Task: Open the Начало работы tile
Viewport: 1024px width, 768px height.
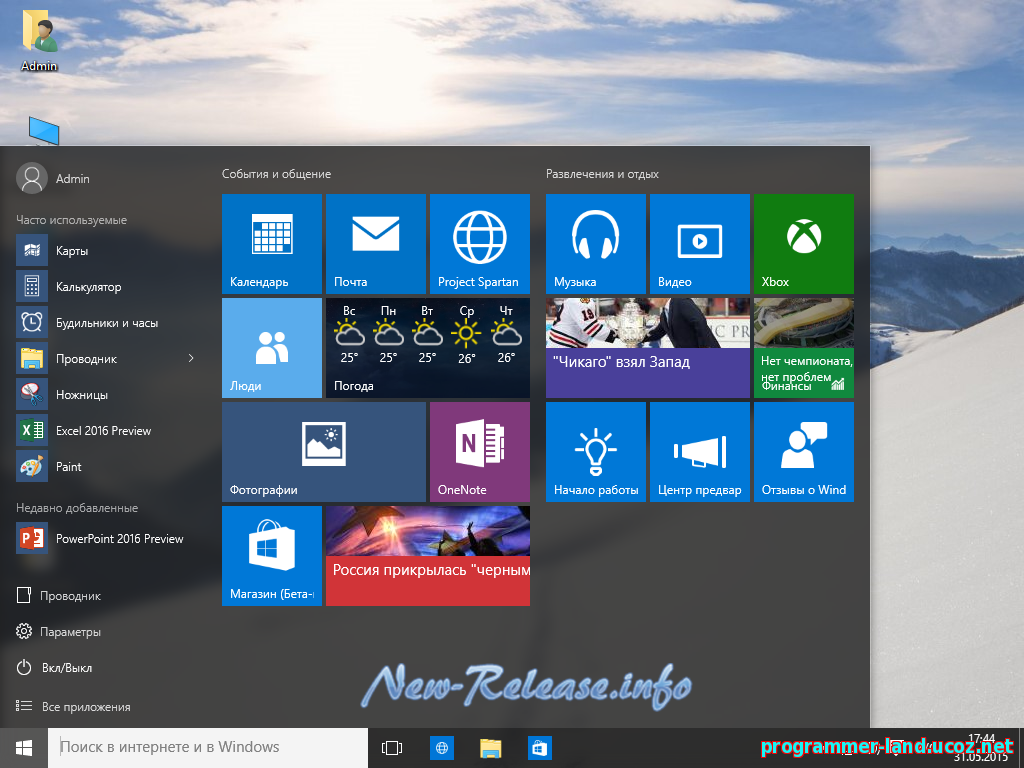Action: tap(596, 452)
